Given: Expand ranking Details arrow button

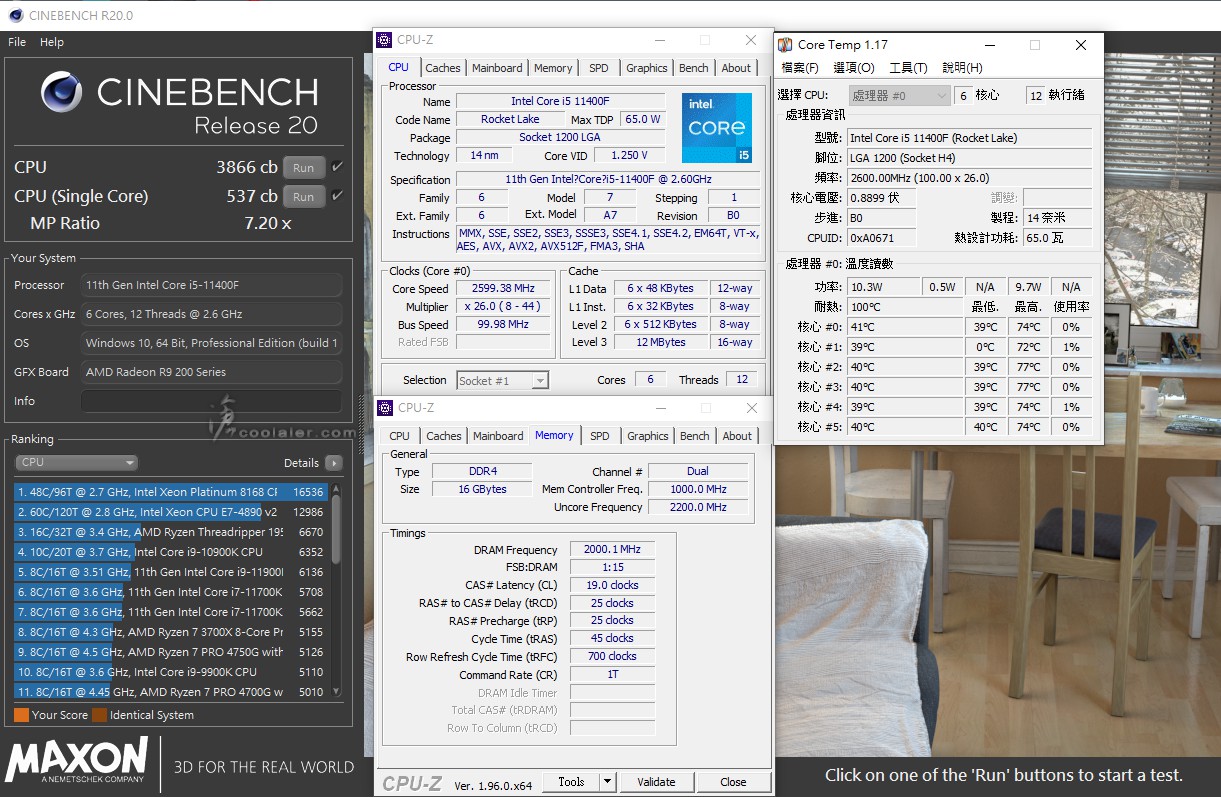Looking at the screenshot, I should [x=333, y=463].
